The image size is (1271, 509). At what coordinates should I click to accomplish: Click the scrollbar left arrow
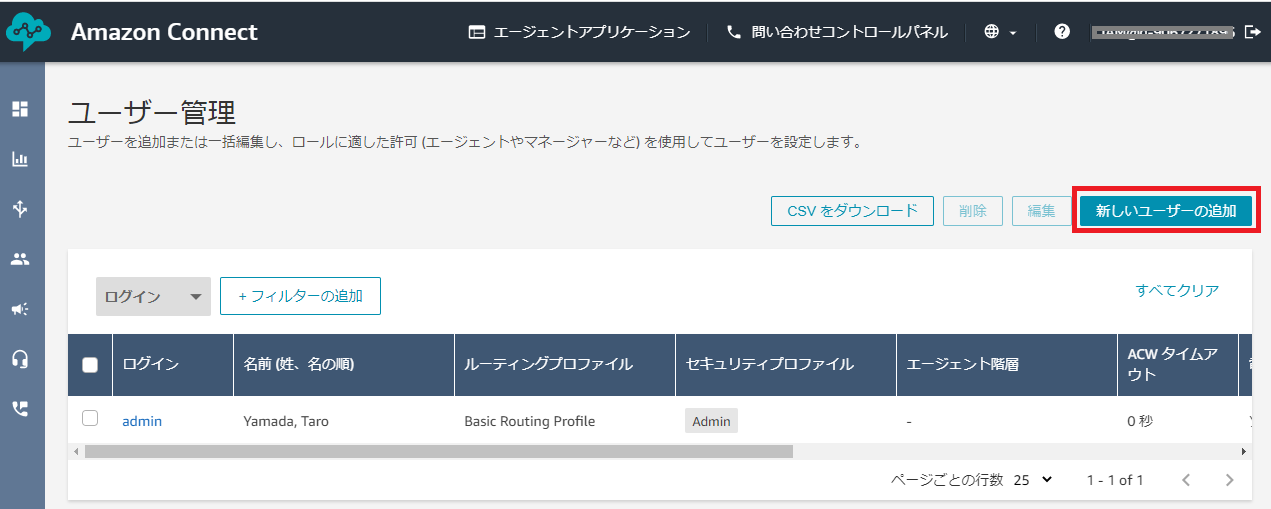tap(75, 451)
